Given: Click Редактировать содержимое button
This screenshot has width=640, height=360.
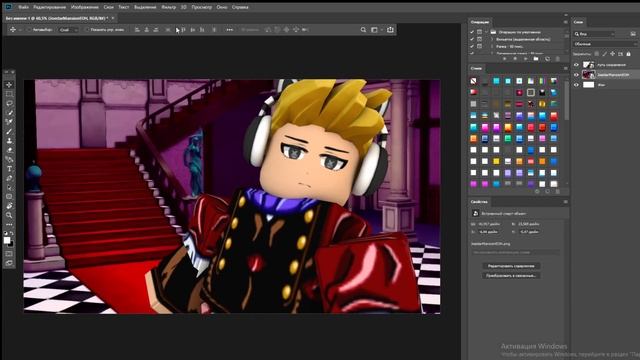Looking at the screenshot, I should point(511,266).
